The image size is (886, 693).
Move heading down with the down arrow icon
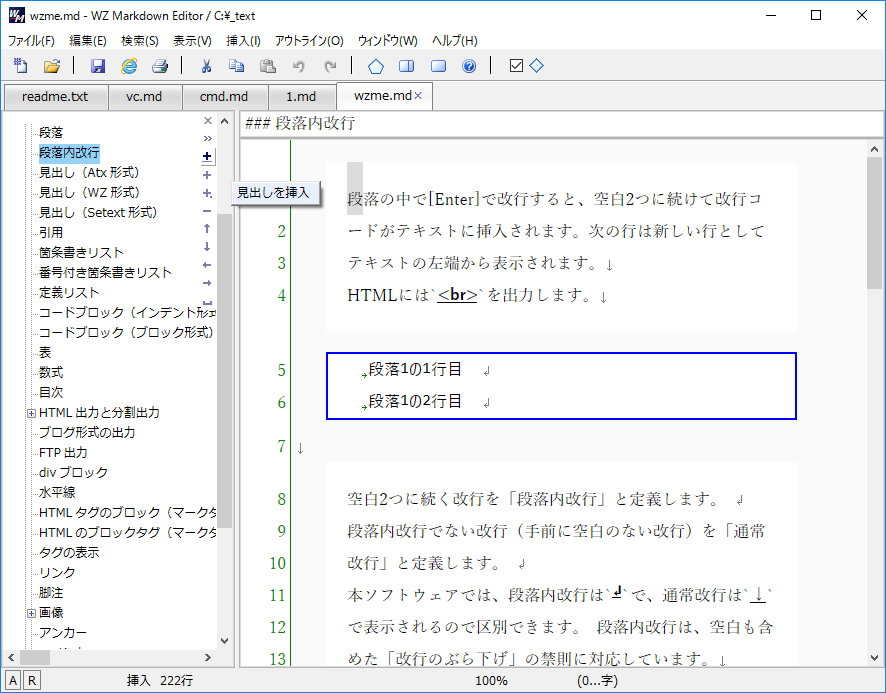click(207, 246)
